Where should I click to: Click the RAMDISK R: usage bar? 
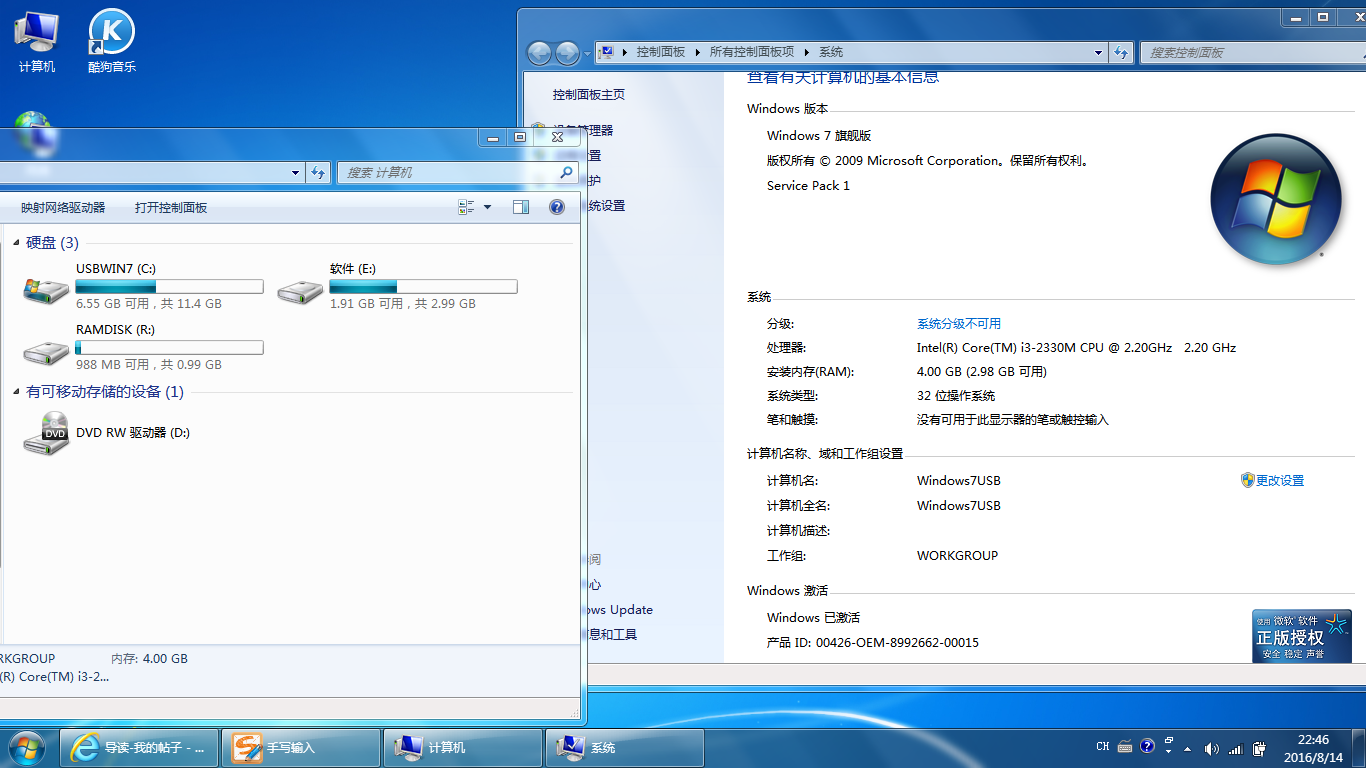point(170,348)
